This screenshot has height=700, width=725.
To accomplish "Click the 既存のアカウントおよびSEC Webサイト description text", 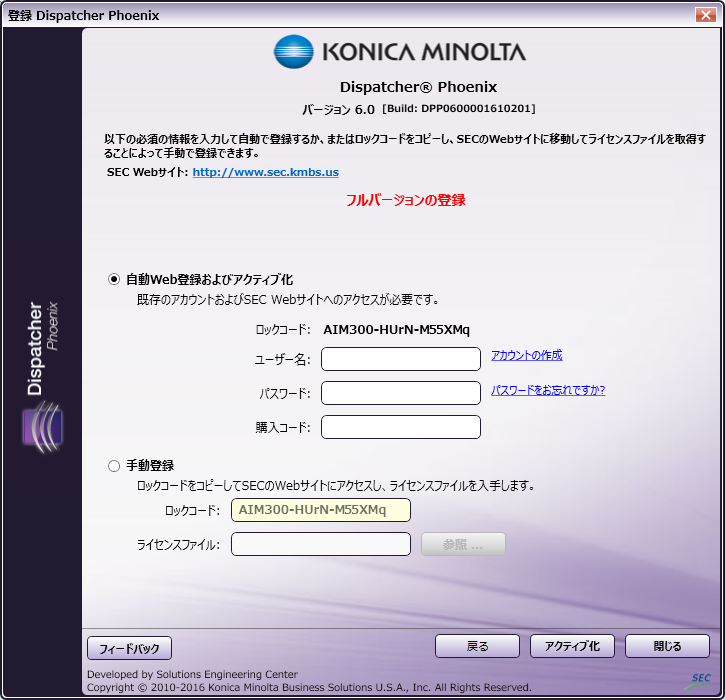I will click(x=288, y=300).
